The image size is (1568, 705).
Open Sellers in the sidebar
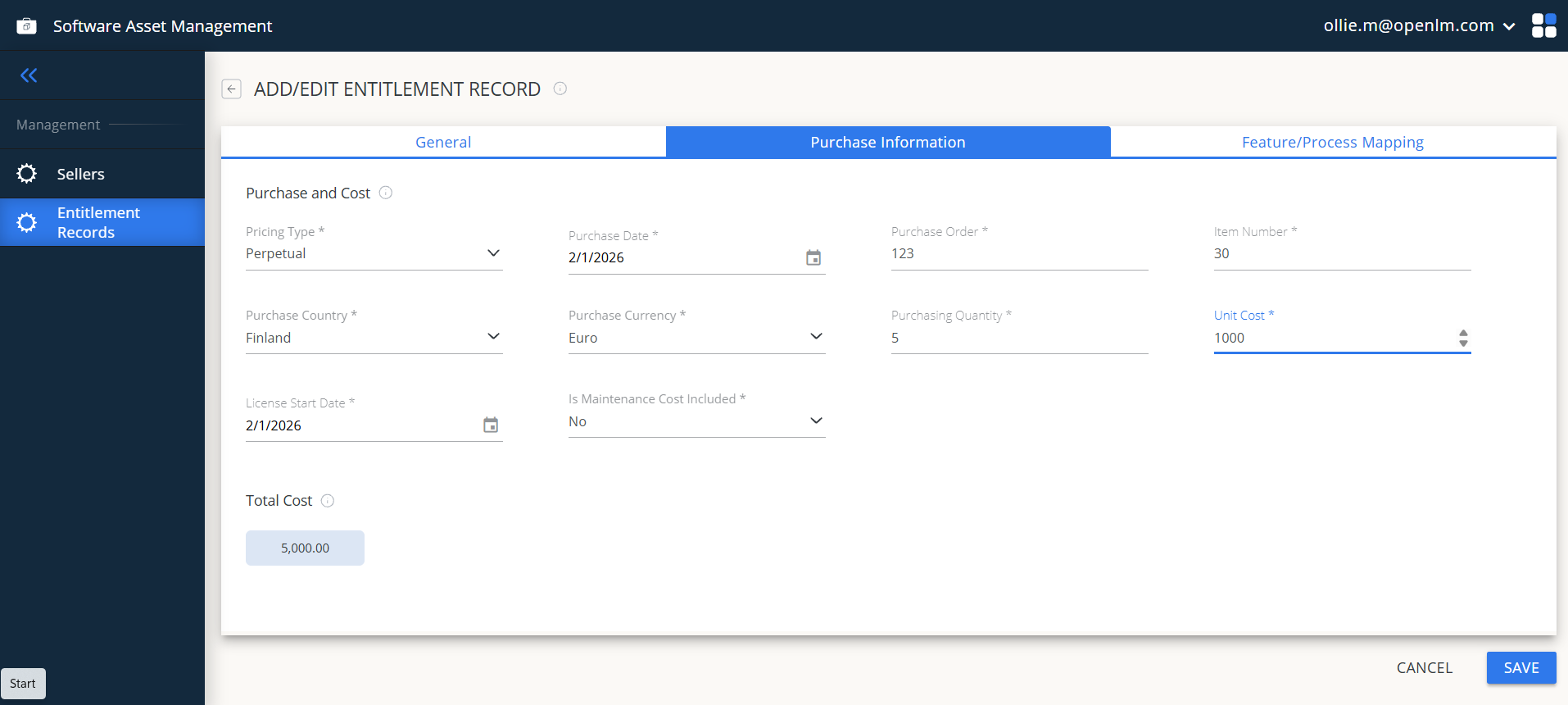point(80,174)
